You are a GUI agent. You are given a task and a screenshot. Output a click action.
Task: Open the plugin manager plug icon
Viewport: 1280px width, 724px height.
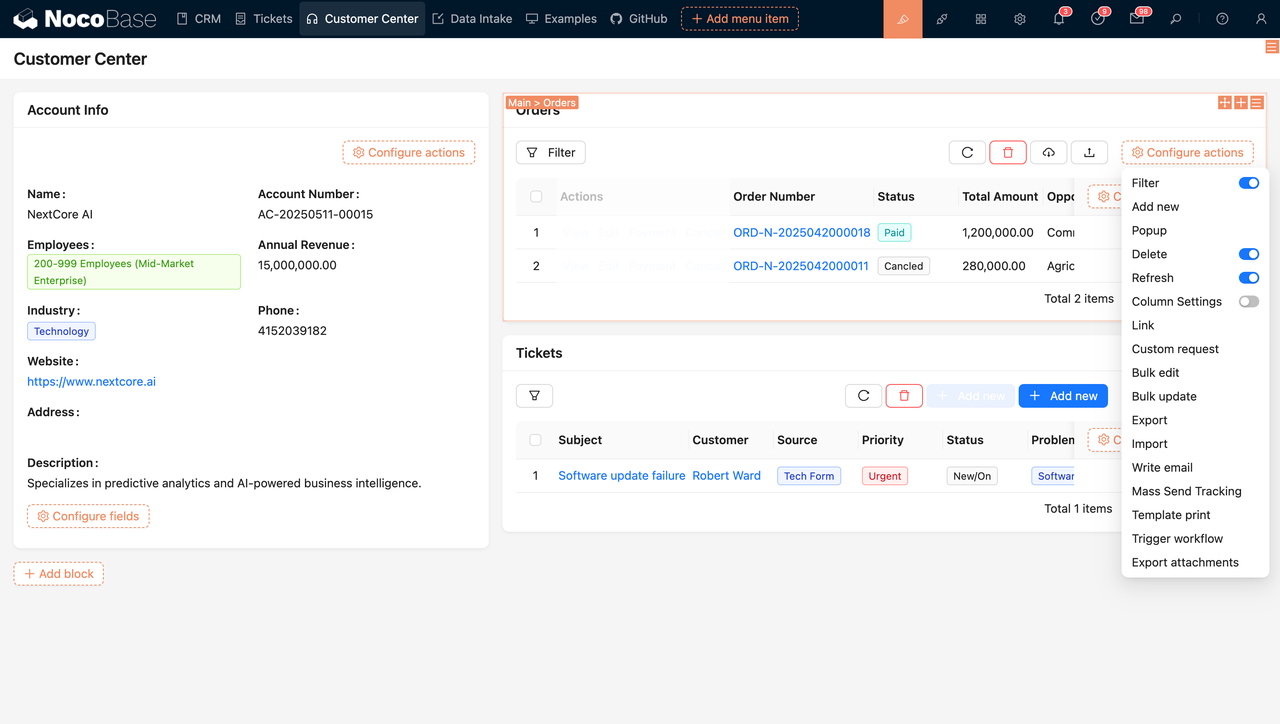pyautogui.click(x=942, y=19)
